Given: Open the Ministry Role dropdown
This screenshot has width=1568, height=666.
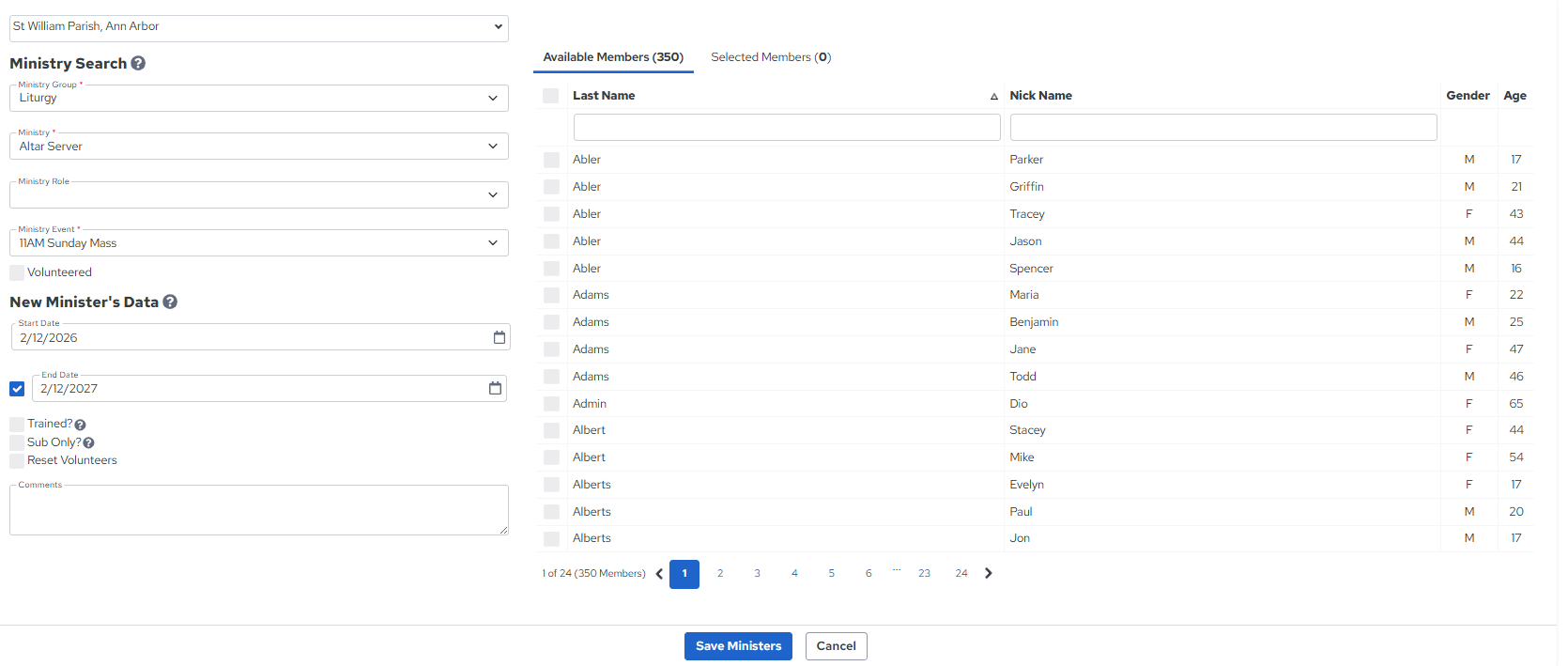Looking at the screenshot, I should pyautogui.click(x=259, y=194).
